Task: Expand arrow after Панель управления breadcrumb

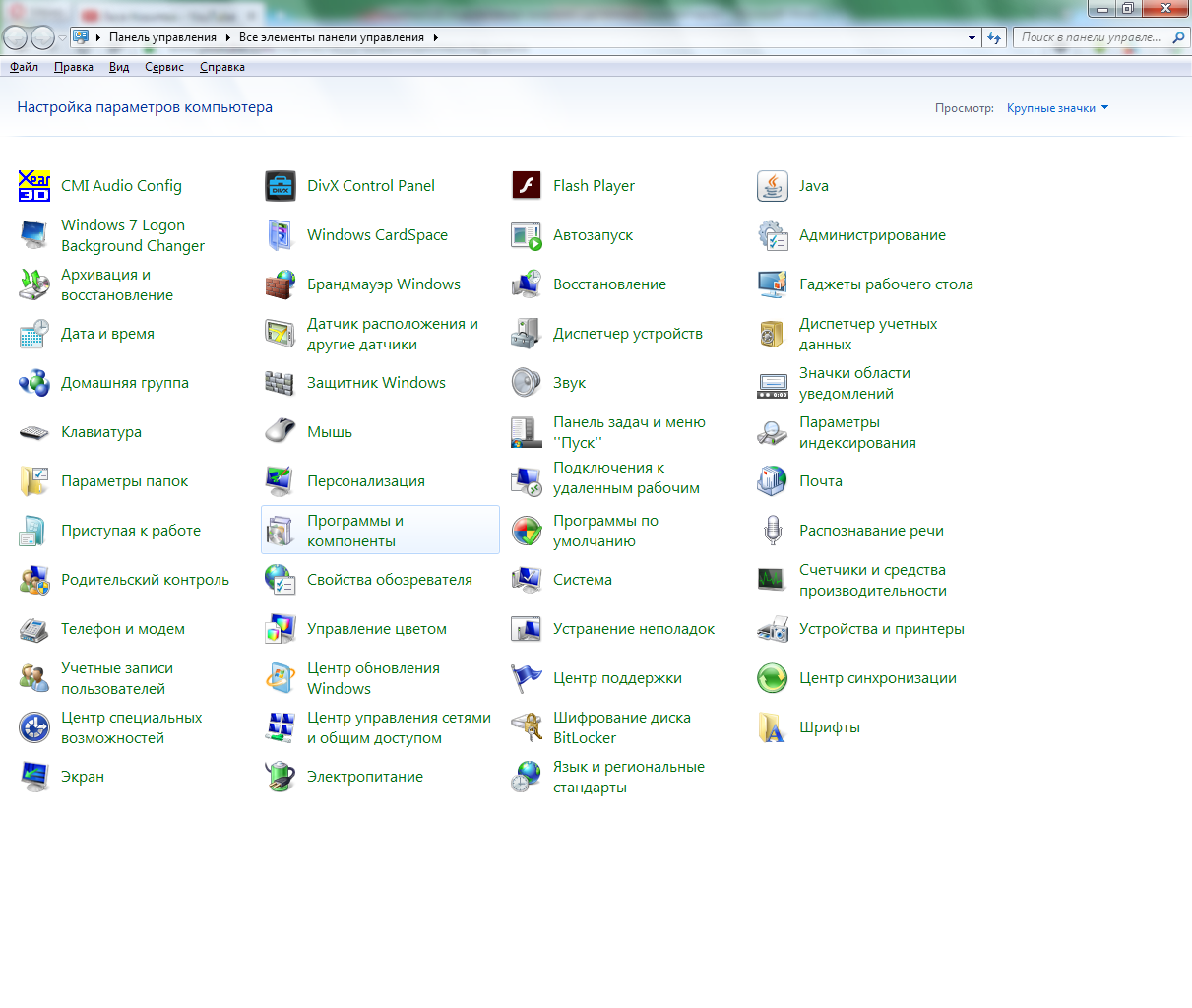Action: tap(227, 38)
